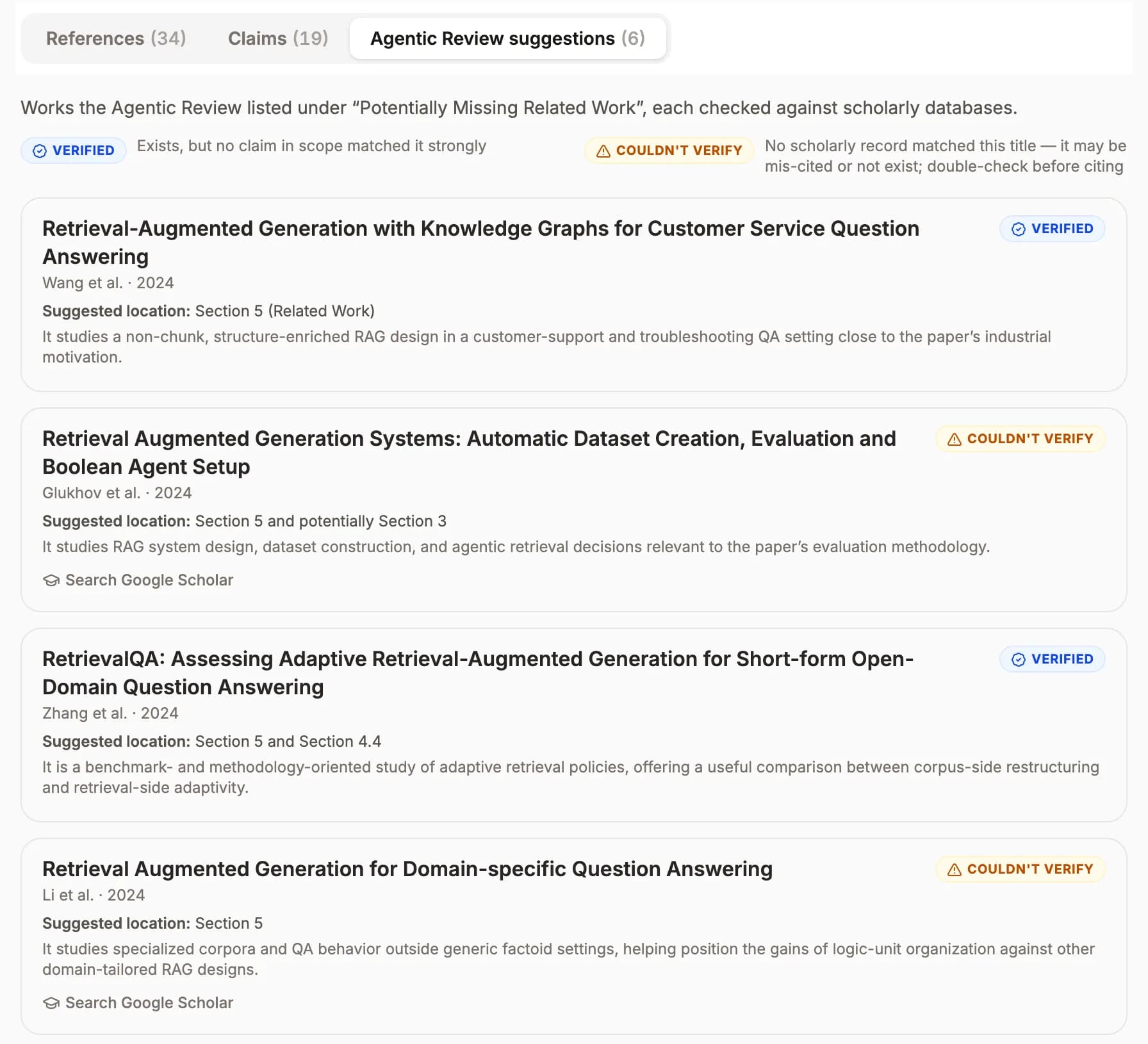Click the 'Glukhov et al. · 2024' author line

point(117,493)
